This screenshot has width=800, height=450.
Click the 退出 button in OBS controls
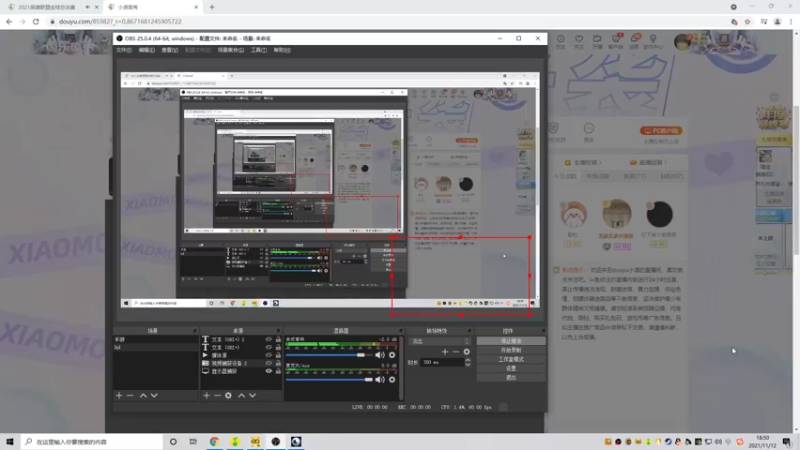click(x=511, y=378)
